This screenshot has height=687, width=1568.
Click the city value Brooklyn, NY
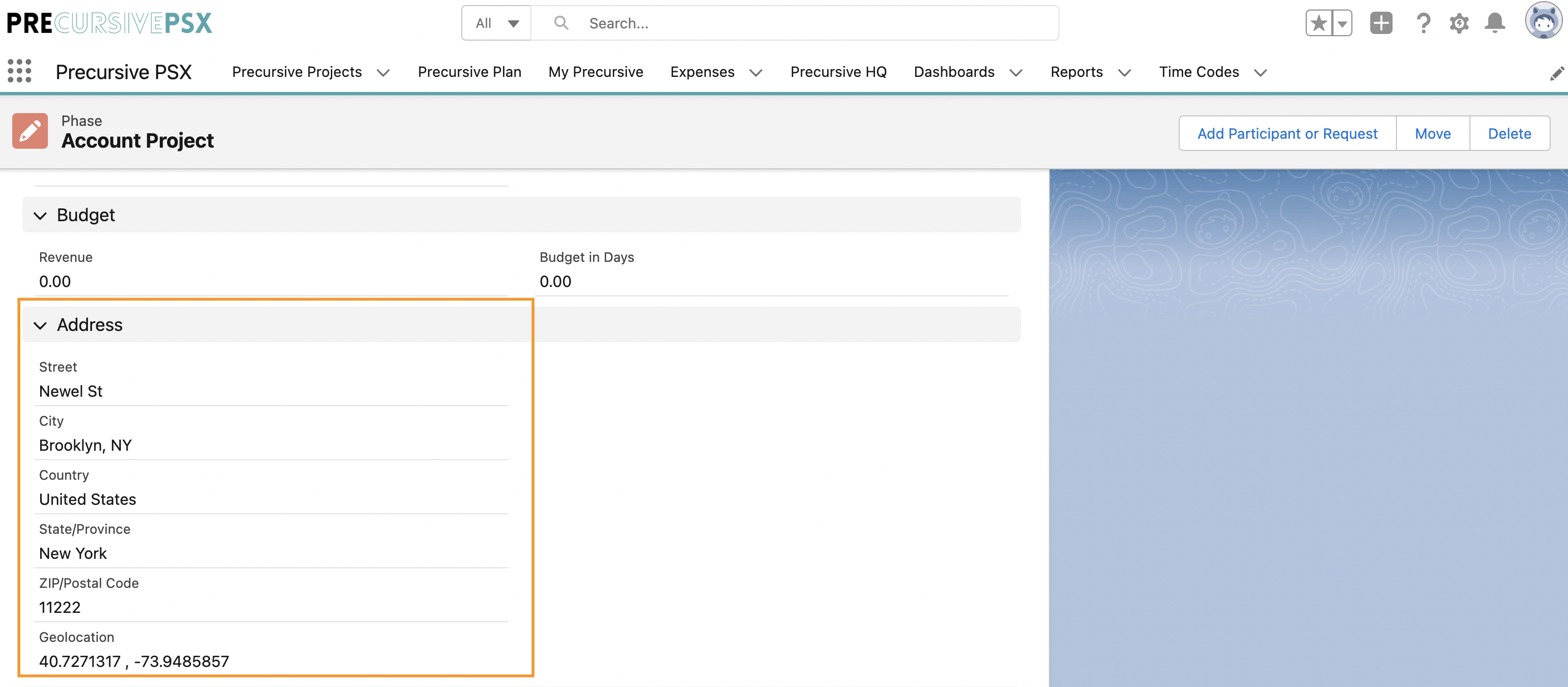(85, 445)
